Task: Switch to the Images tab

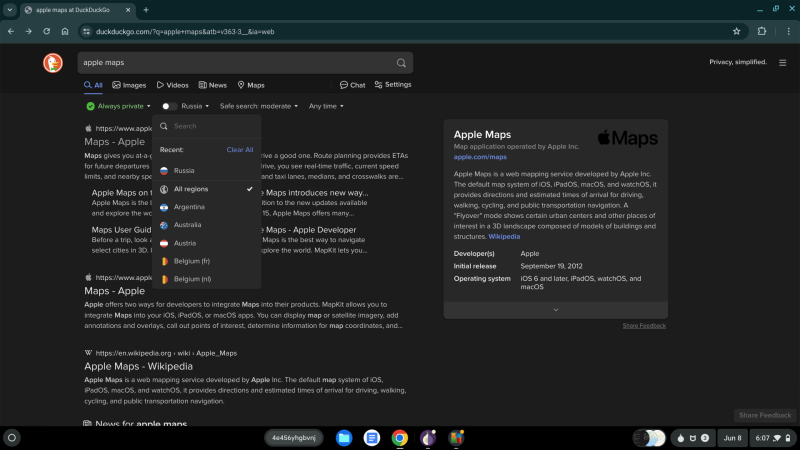Action: coord(129,85)
